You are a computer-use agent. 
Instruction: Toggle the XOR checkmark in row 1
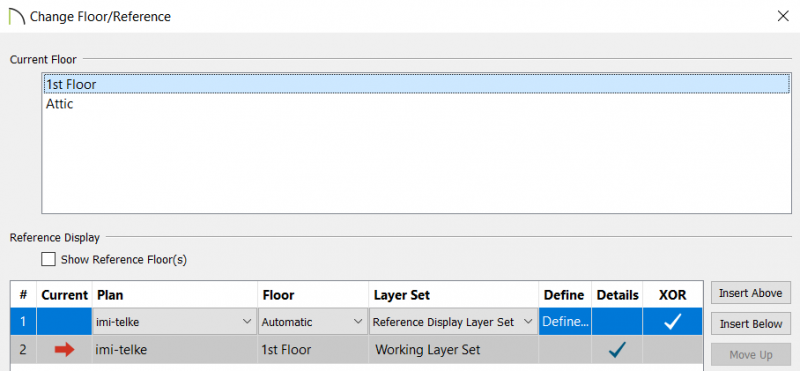(672, 322)
